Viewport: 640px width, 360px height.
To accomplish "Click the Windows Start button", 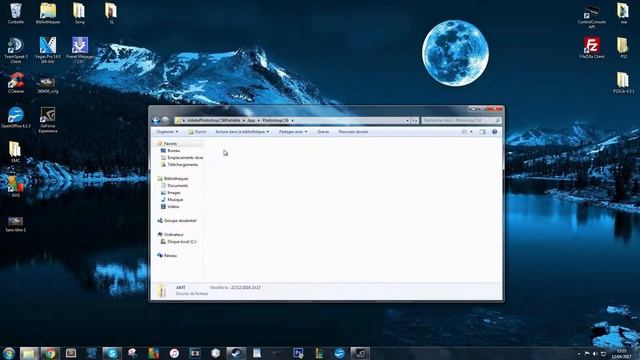I will [x=9, y=353].
